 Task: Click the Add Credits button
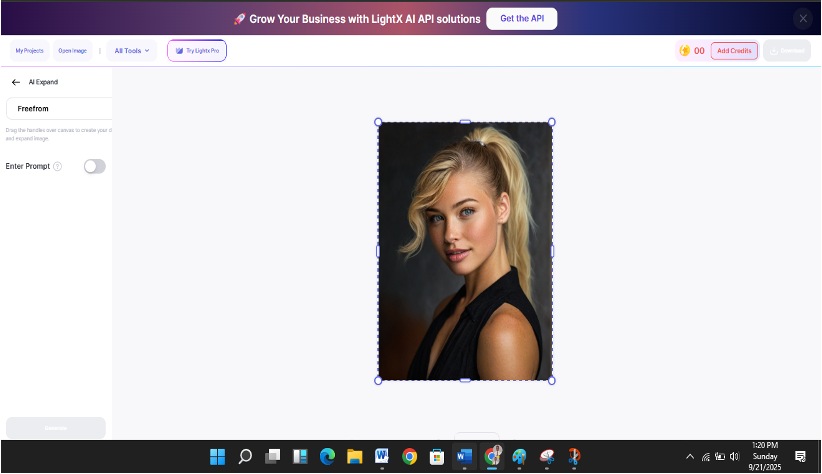pos(734,51)
